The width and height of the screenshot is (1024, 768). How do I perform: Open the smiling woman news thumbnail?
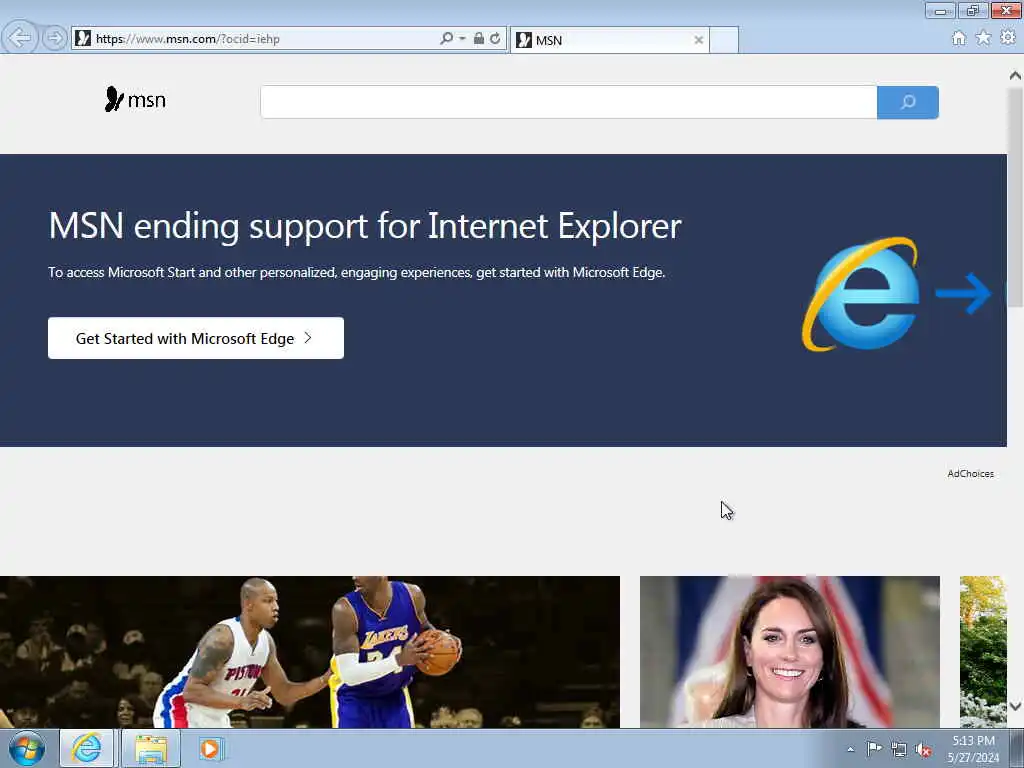coord(790,652)
